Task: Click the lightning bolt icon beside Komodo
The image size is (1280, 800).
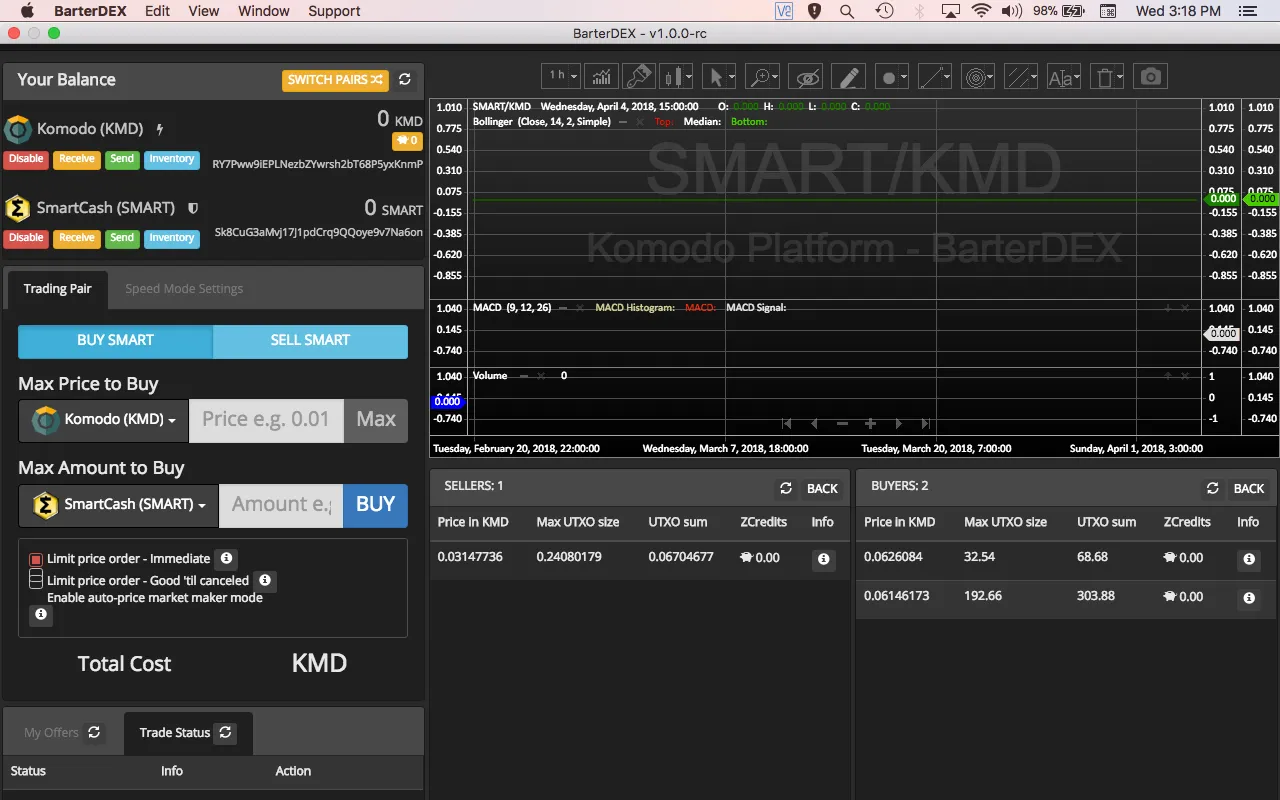Action: click(160, 129)
